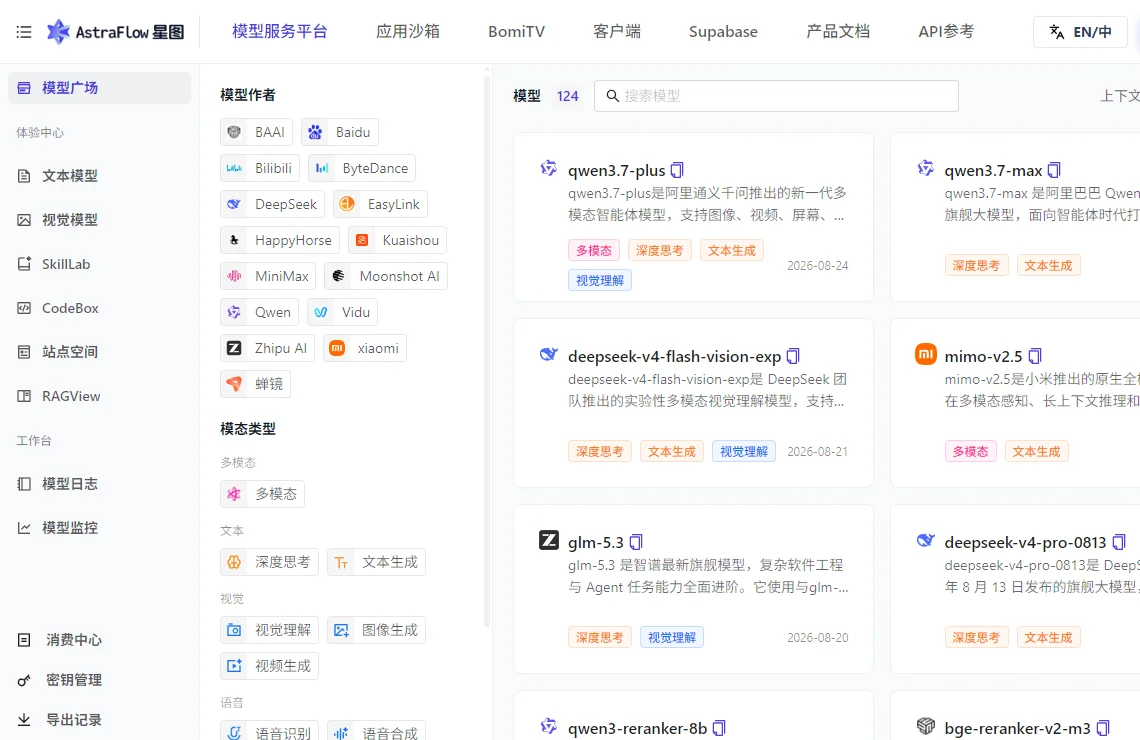Image resolution: width=1140 pixels, height=740 pixels.
Task: Filter by author Zhipu AI
Action: pyautogui.click(x=268, y=348)
